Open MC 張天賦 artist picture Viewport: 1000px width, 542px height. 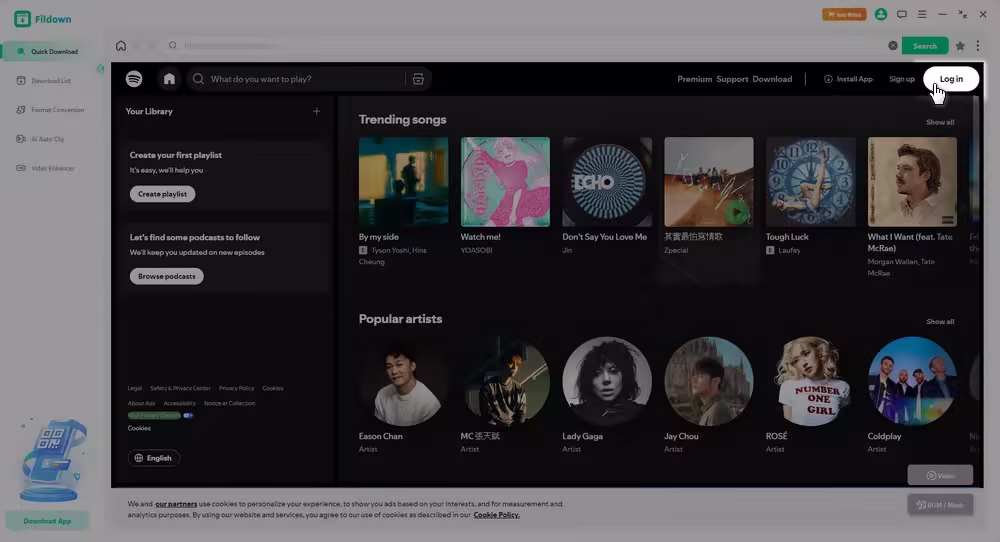click(x=505, y=381)
